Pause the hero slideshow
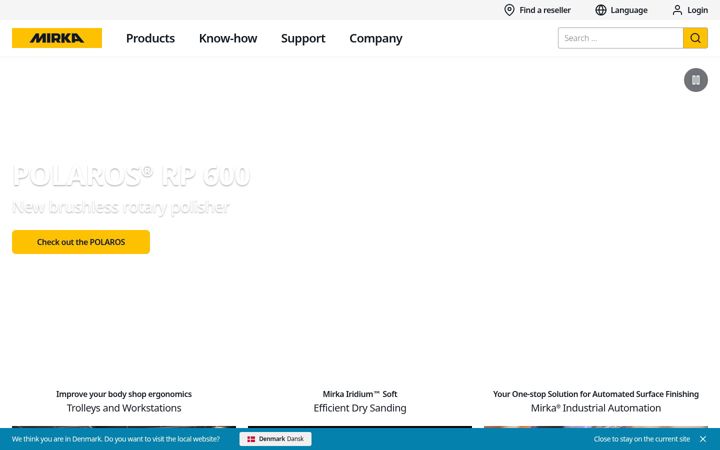This screenshot has height=450, width=720. 696,80
